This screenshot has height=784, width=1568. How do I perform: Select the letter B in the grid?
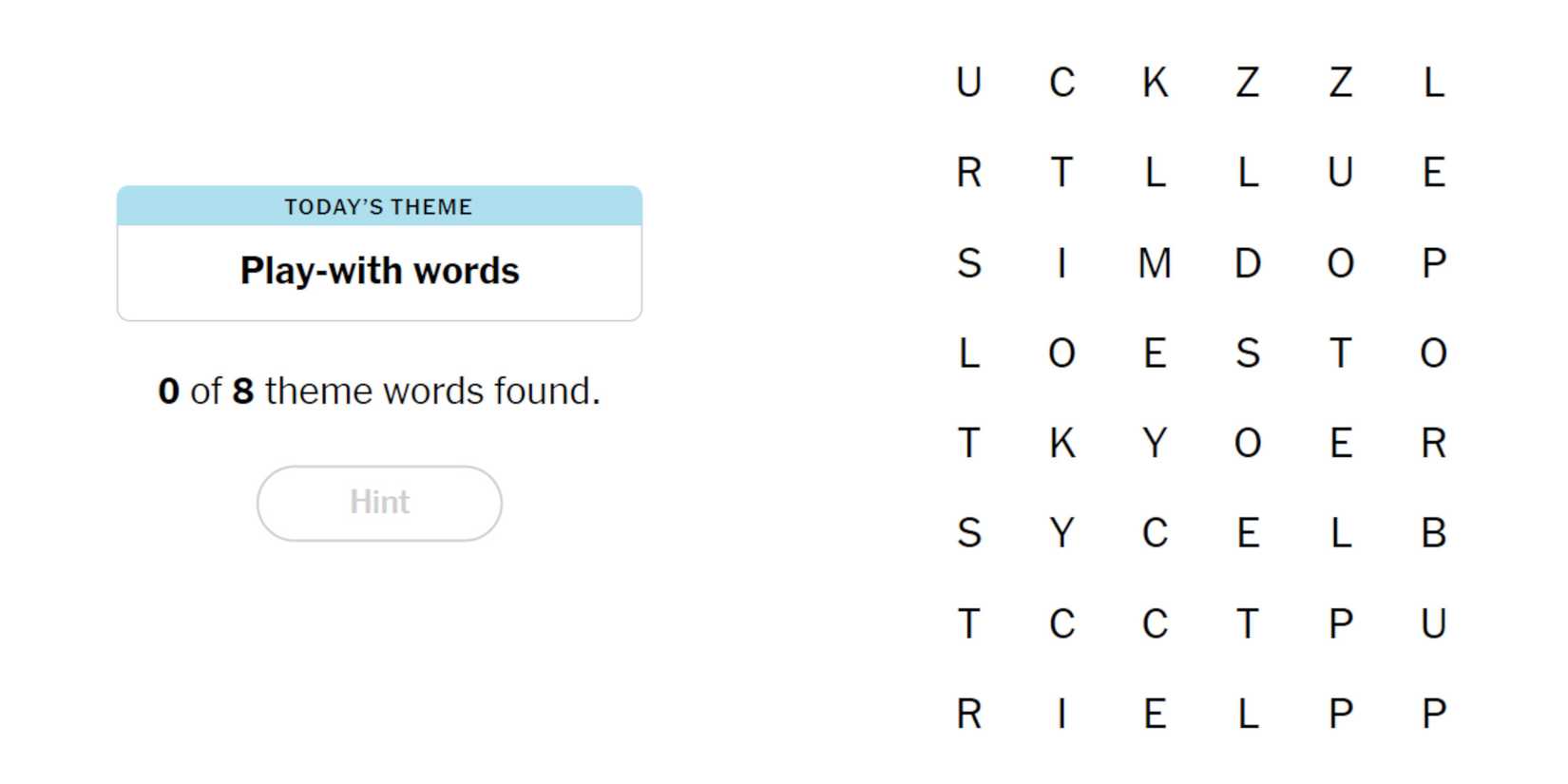1433,533
